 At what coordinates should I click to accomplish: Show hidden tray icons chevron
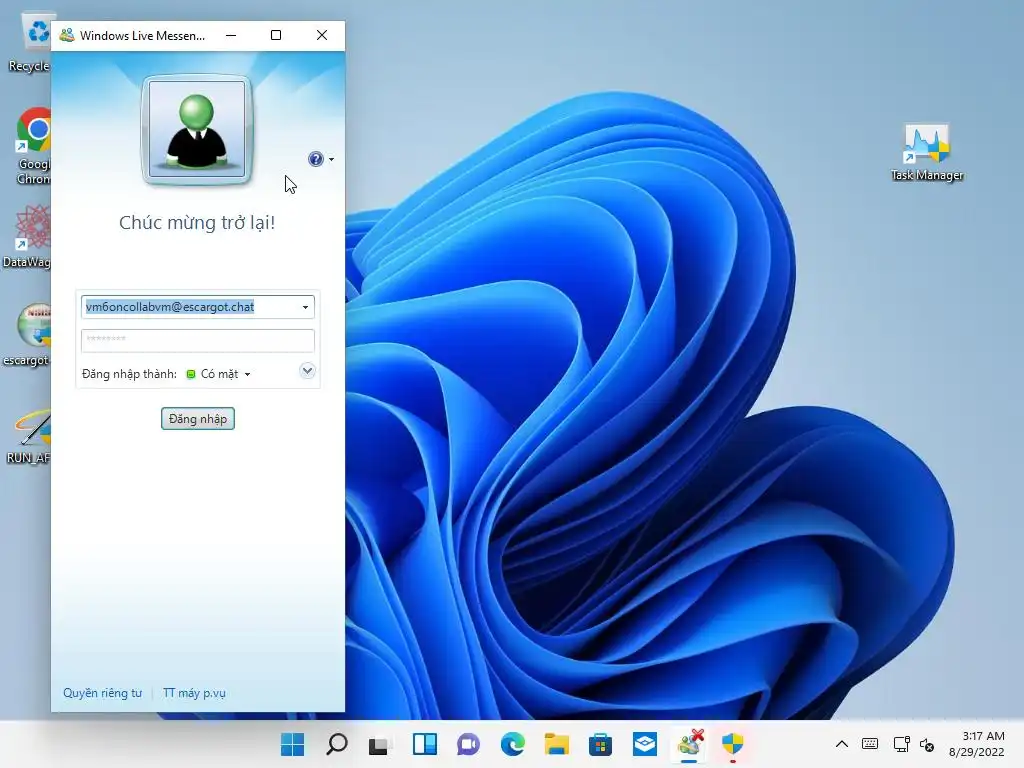coord(842,744)
